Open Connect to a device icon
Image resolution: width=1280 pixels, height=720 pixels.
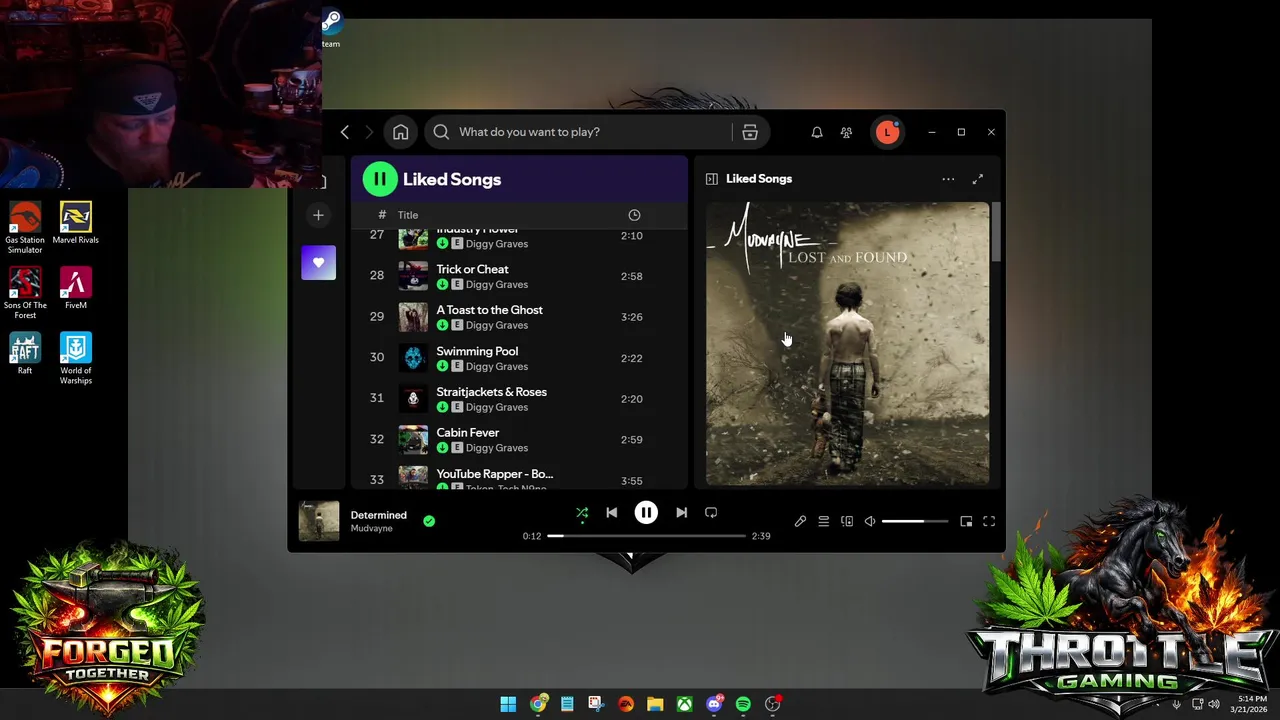point(847,521)
